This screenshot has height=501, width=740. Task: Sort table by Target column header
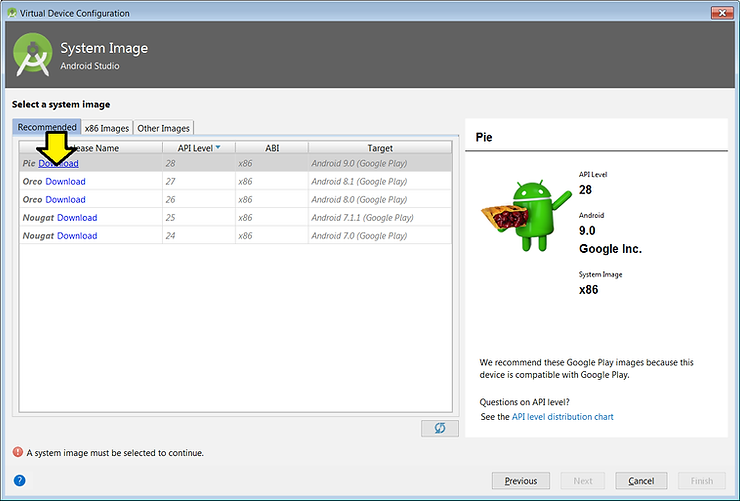pos(379,148)
